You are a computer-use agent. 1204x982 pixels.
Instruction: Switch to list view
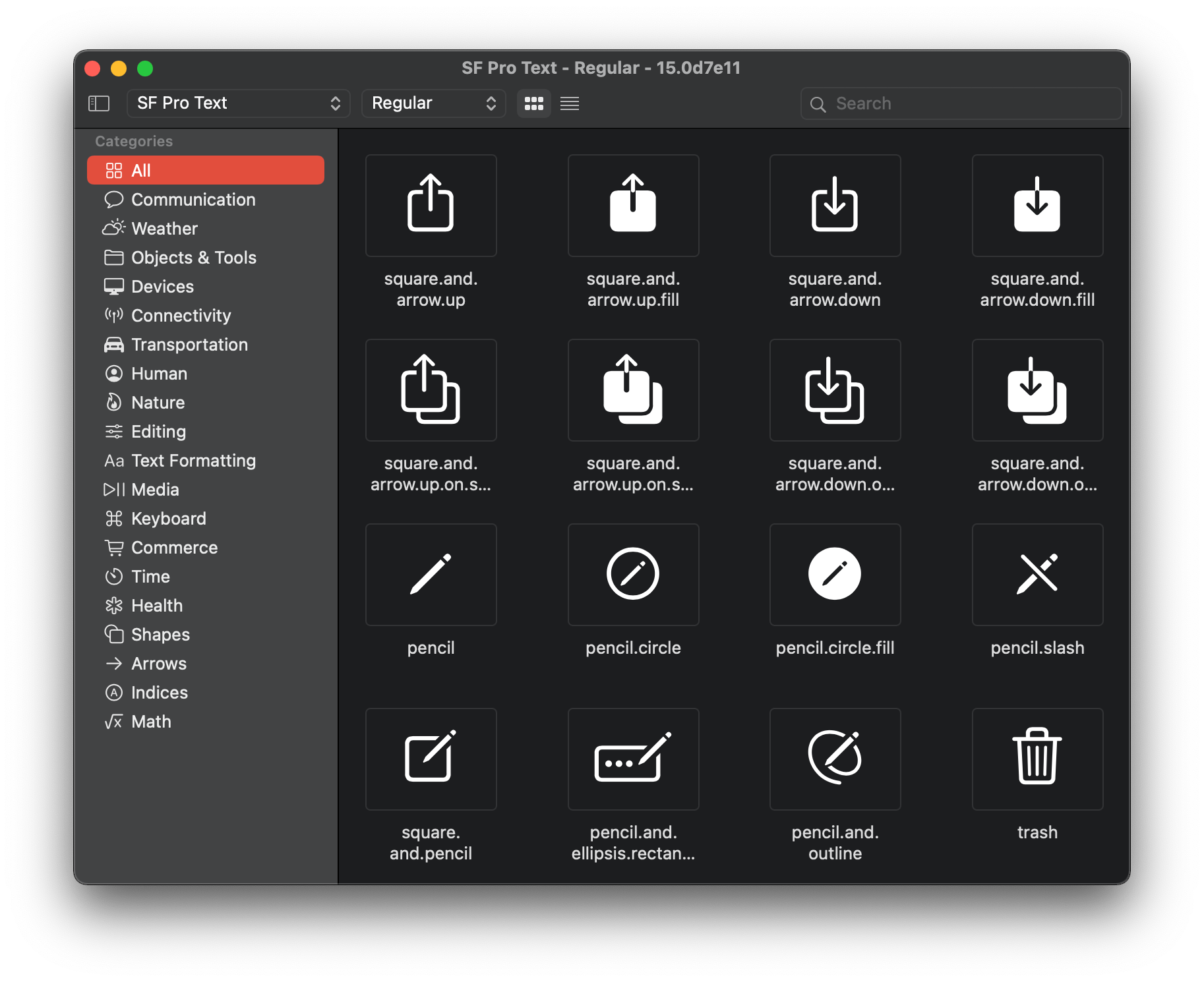coord(570,103)
